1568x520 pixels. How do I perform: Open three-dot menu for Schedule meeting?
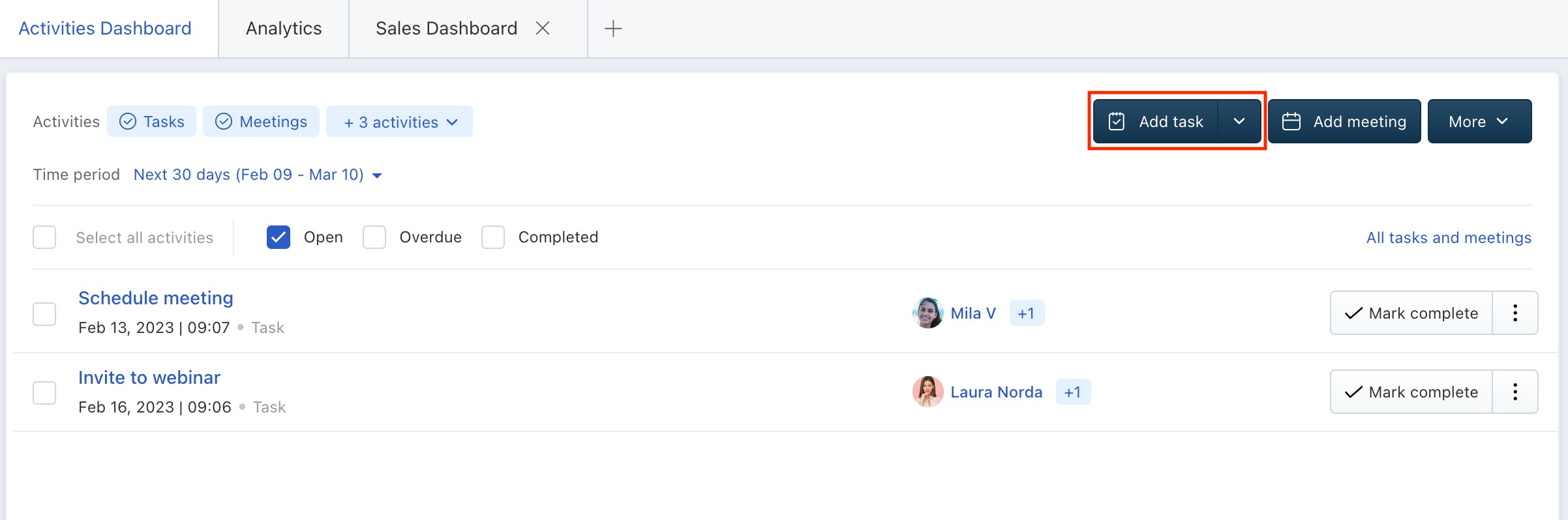(x=1515, y=313)
